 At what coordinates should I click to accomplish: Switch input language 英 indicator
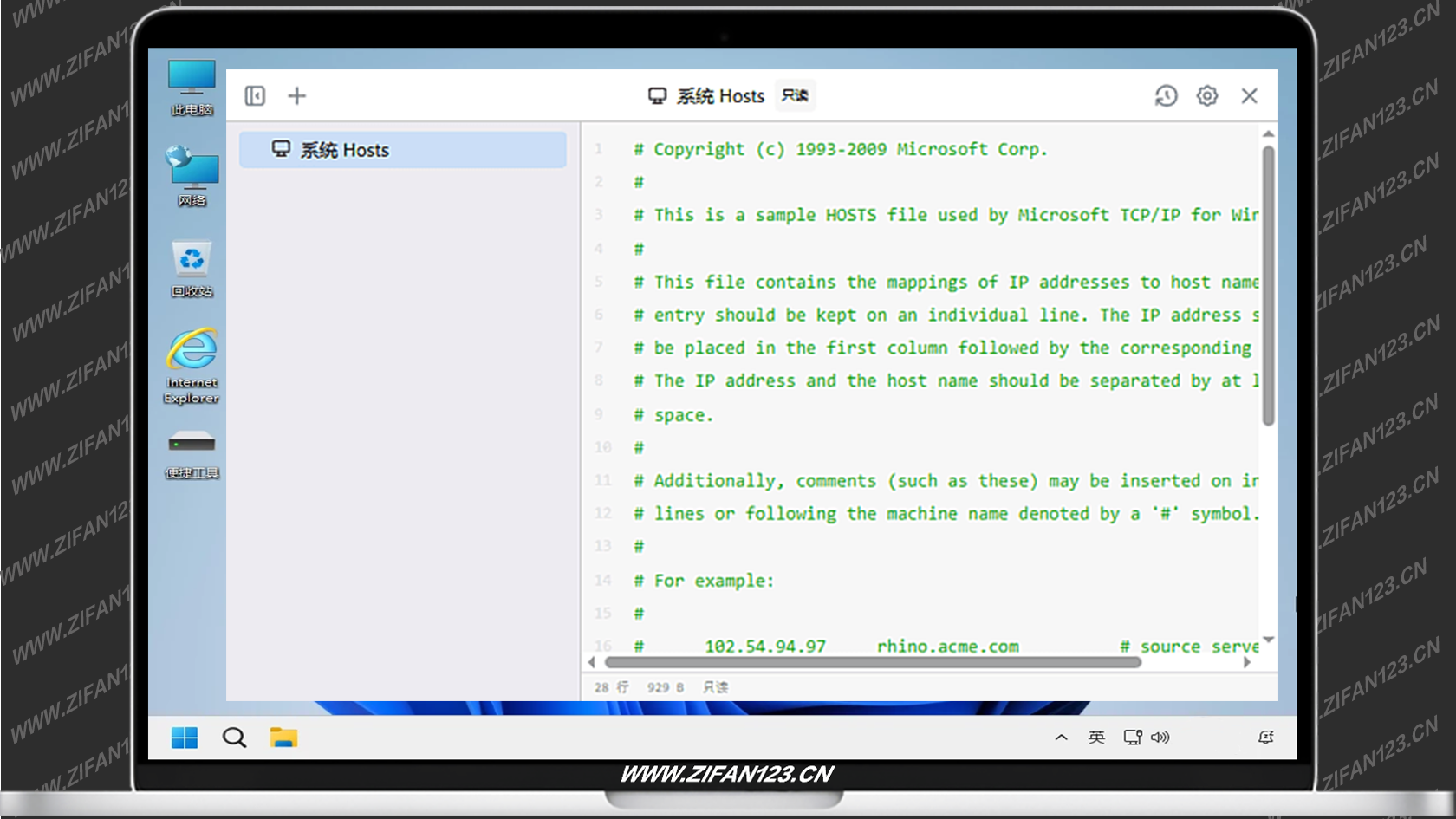[1096, 738]
